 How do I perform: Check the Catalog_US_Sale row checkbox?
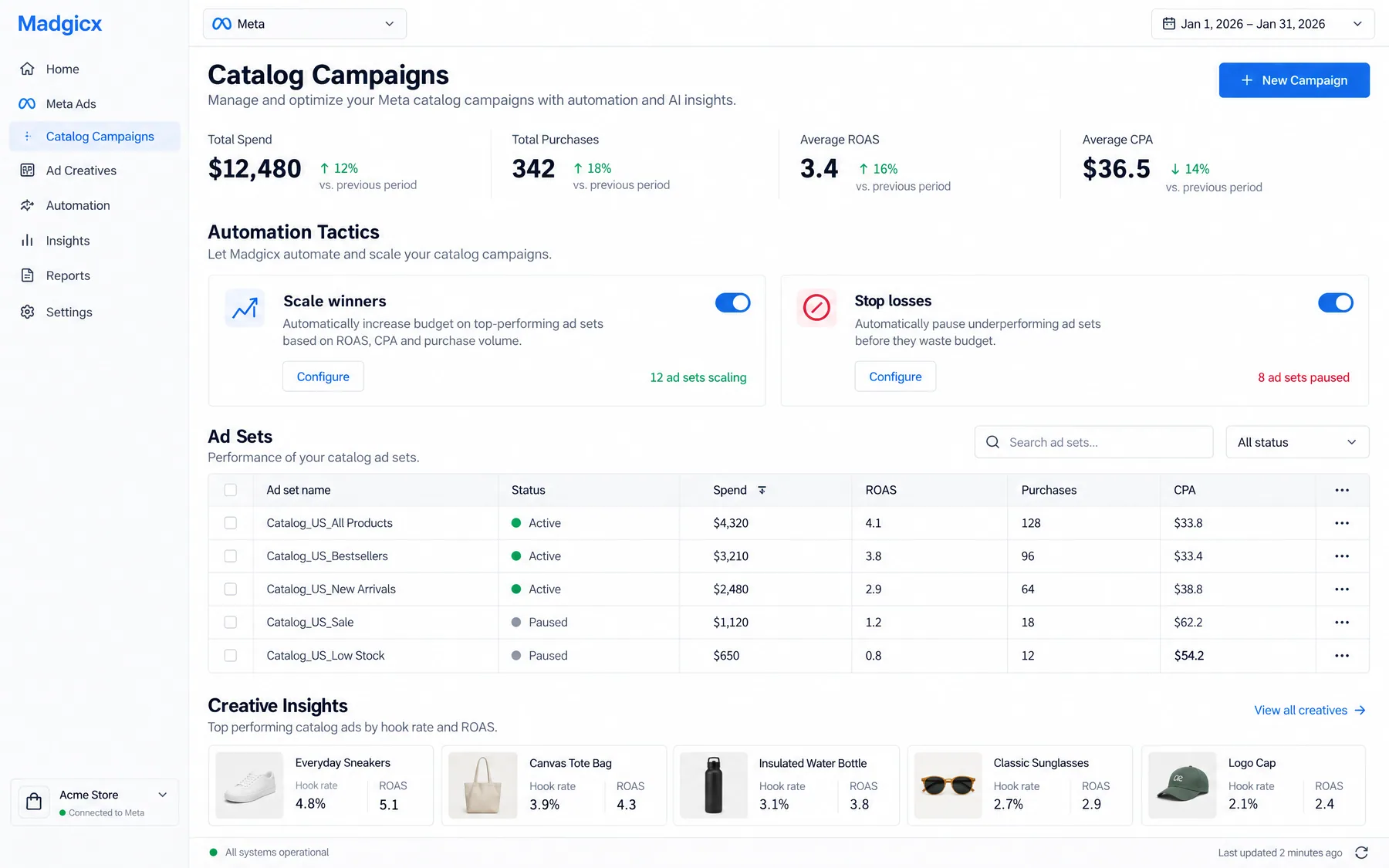click(x=230, y=623)
